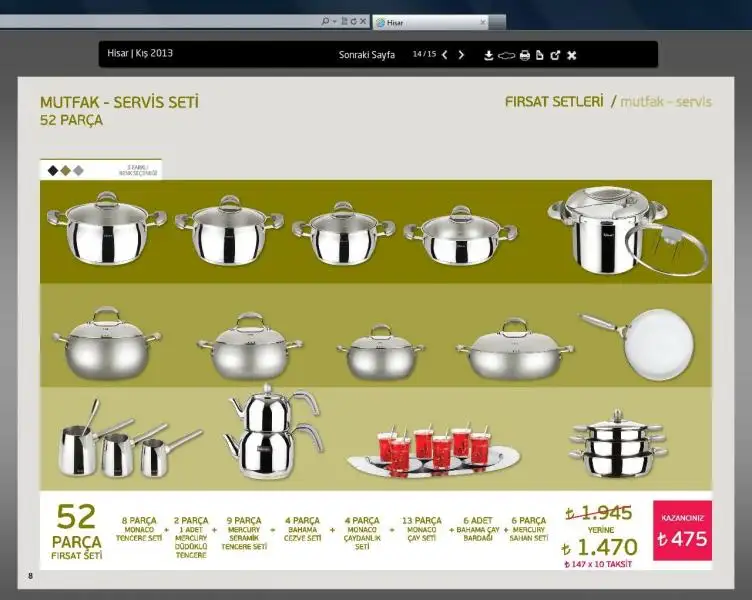The width and height of the screenshot is (752, 600).
Task: Select the olive color option diamond
Action: (x=66, y=170)
